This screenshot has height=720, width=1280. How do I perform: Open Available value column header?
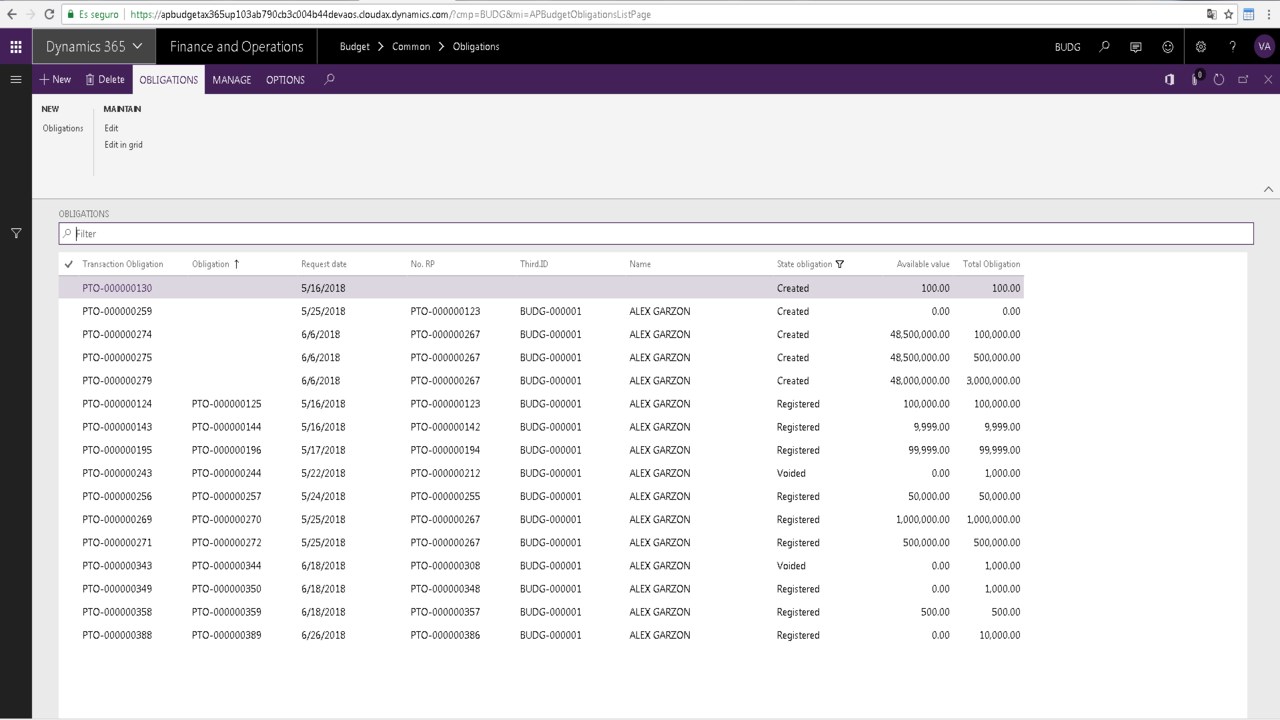pos(923,264)
